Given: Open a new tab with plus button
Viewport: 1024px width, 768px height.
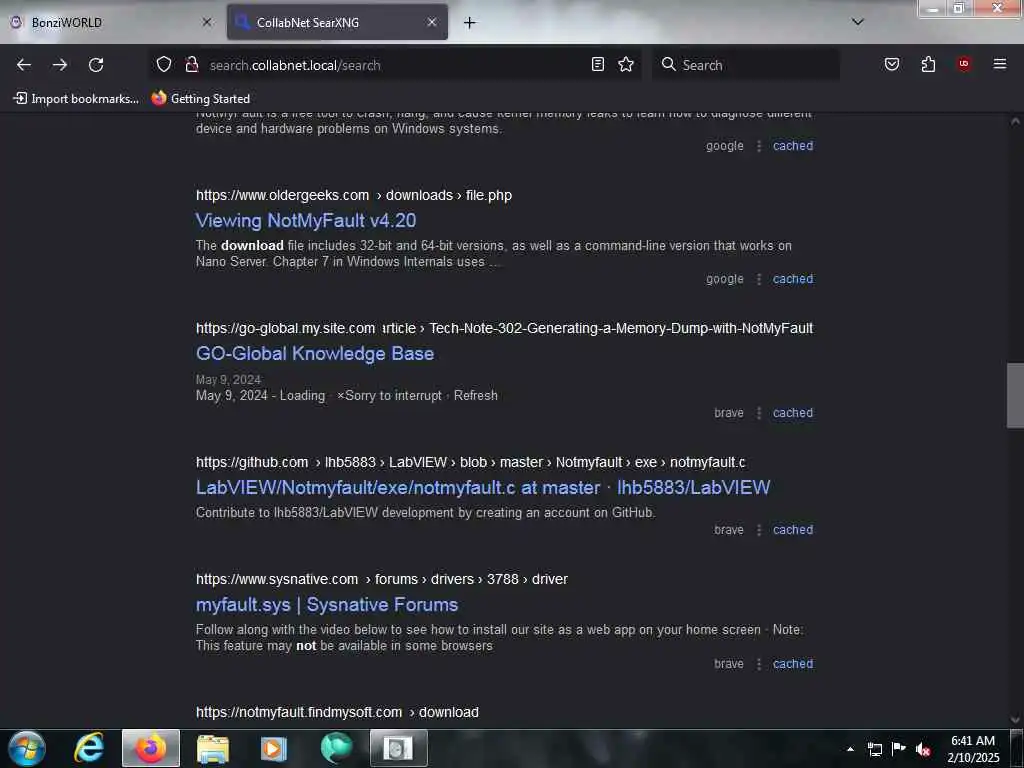Looking at the screenshot, I should (470, 23).
